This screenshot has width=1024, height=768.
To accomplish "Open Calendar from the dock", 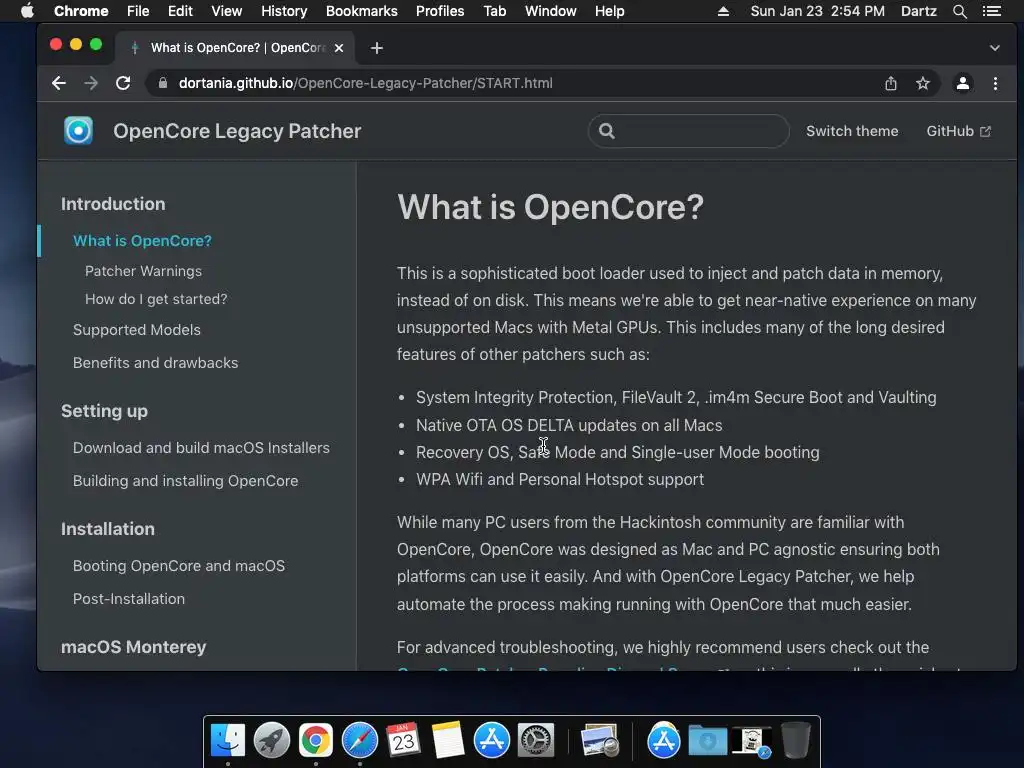I will coord(403,741).
